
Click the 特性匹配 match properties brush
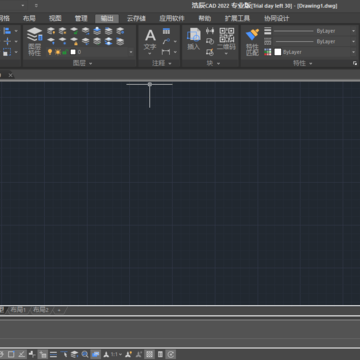pyautogui.click(x=252, y=42)
